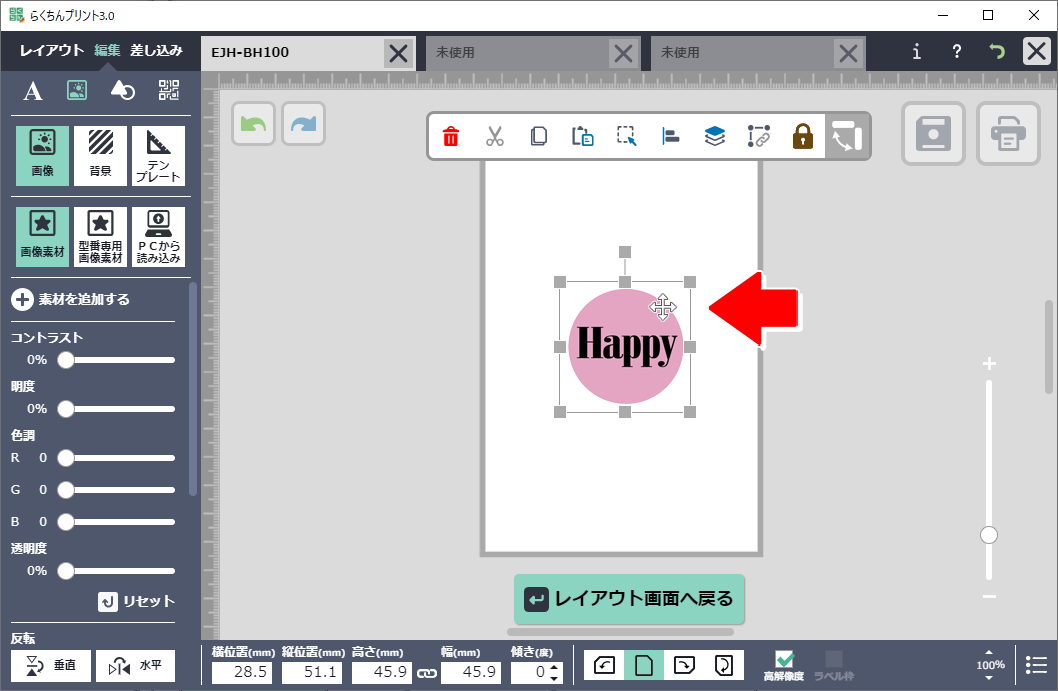Select the shapes tool icon
1058x691 pixels.
coord(123,90)
